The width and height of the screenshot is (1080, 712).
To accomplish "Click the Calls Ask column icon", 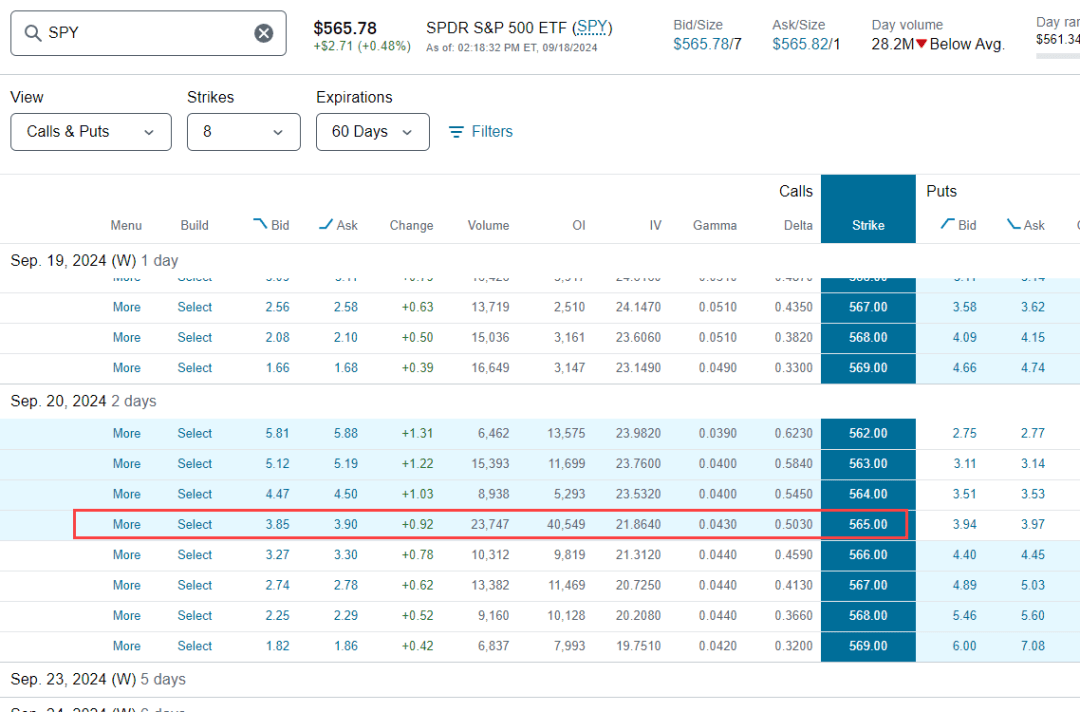I will pyautogui.click(x=326, y=224).
